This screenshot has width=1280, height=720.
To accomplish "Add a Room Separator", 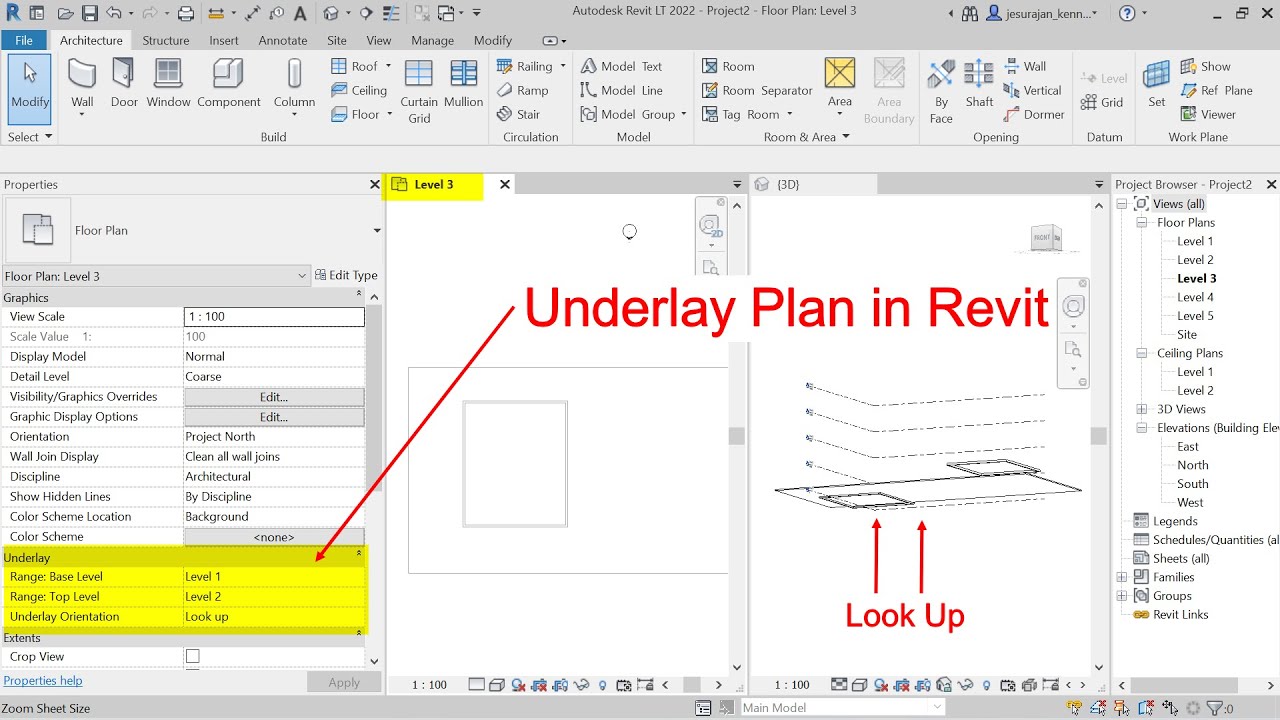I will tap(757, 90).
